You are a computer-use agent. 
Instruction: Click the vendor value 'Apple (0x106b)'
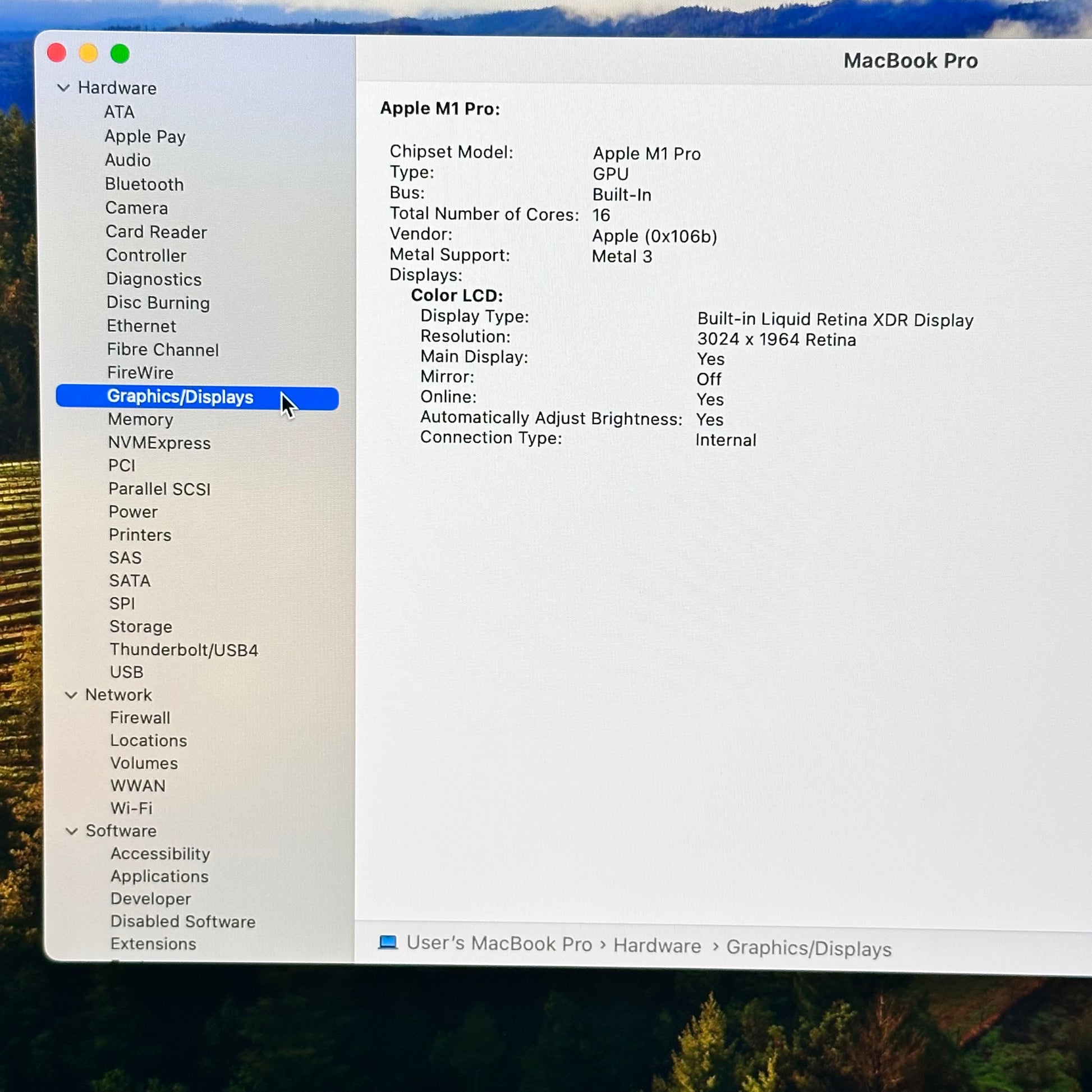[654, 236]
